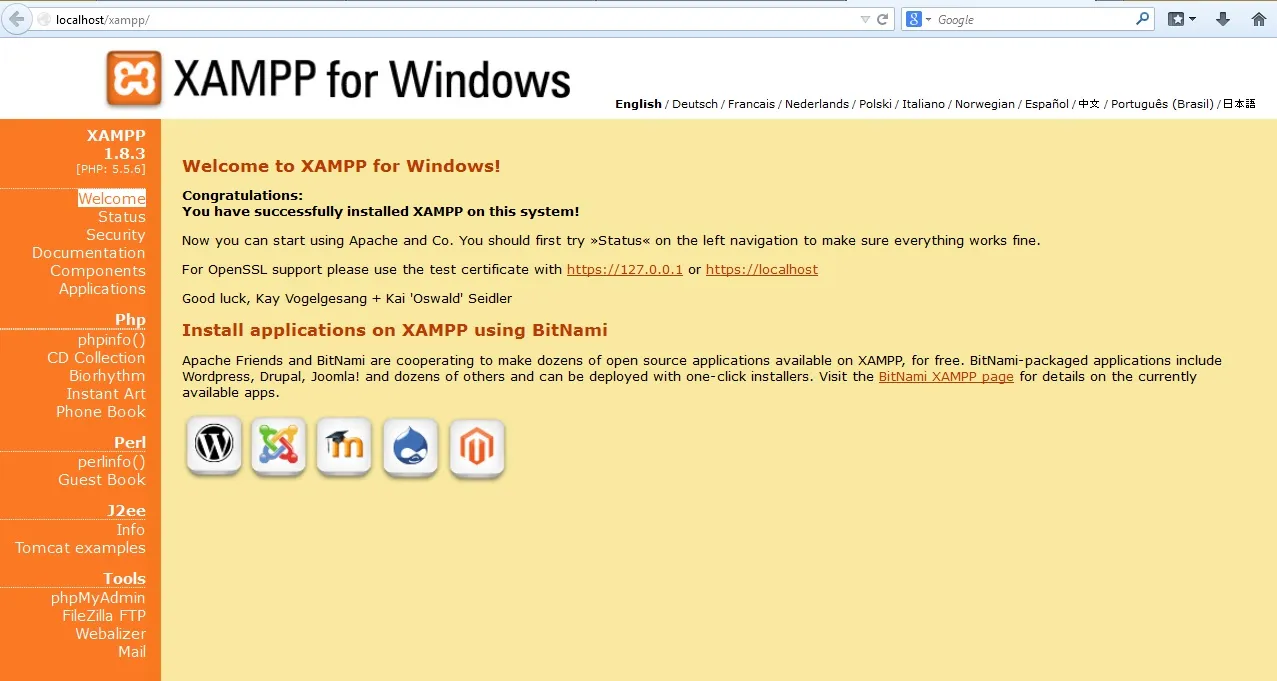Switch language to 中文
1277x681 pixels.
click(1089, 104)
